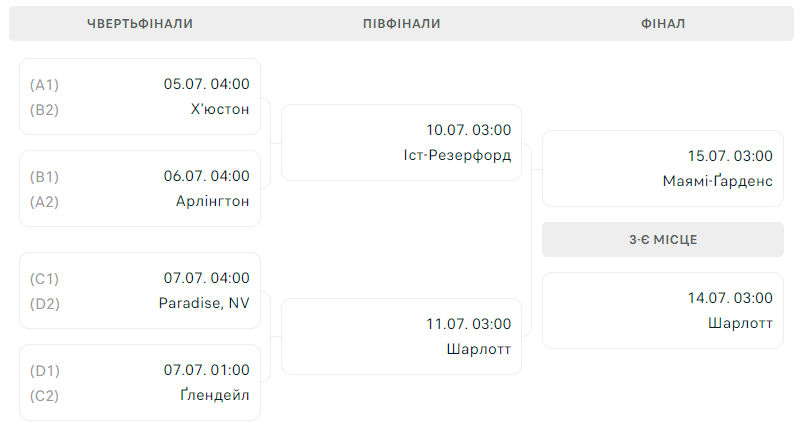Screen dimensions: 800x433
Task: Open the A1 vs B2 quarterfinal in Х'юстон
Action: pyautogui.click(x=140, y=96)
